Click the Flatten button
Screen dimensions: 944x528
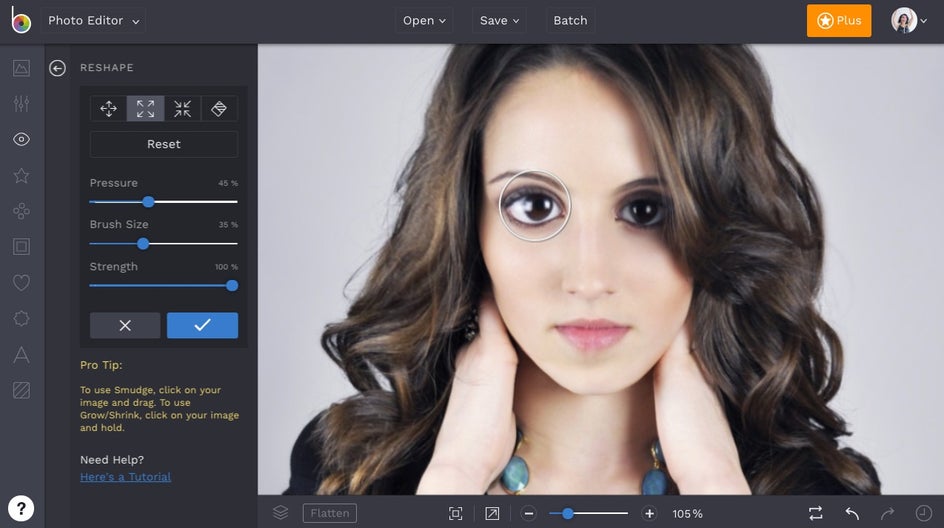(x=330, y=513)
